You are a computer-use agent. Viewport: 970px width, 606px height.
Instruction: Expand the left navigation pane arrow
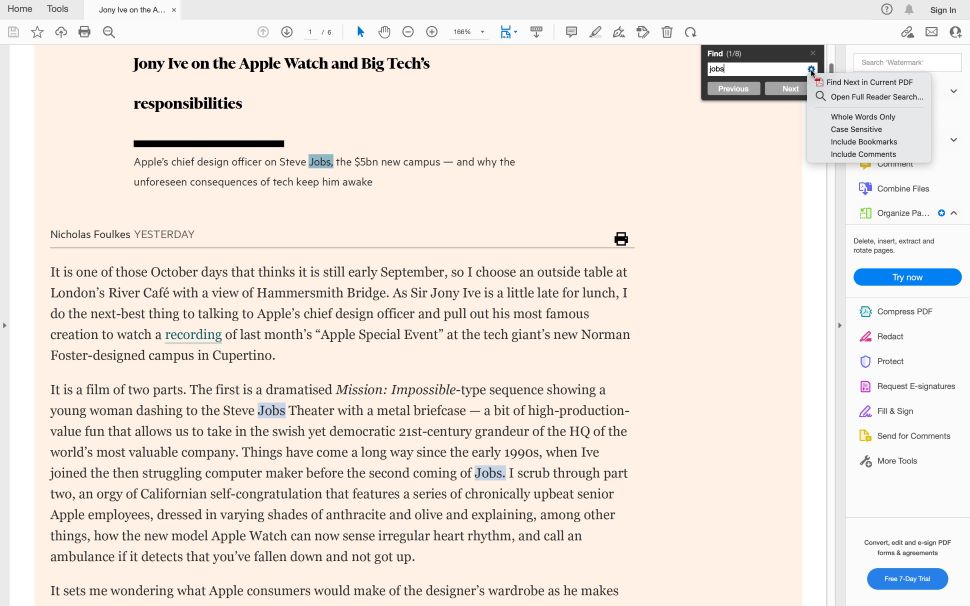4,325
